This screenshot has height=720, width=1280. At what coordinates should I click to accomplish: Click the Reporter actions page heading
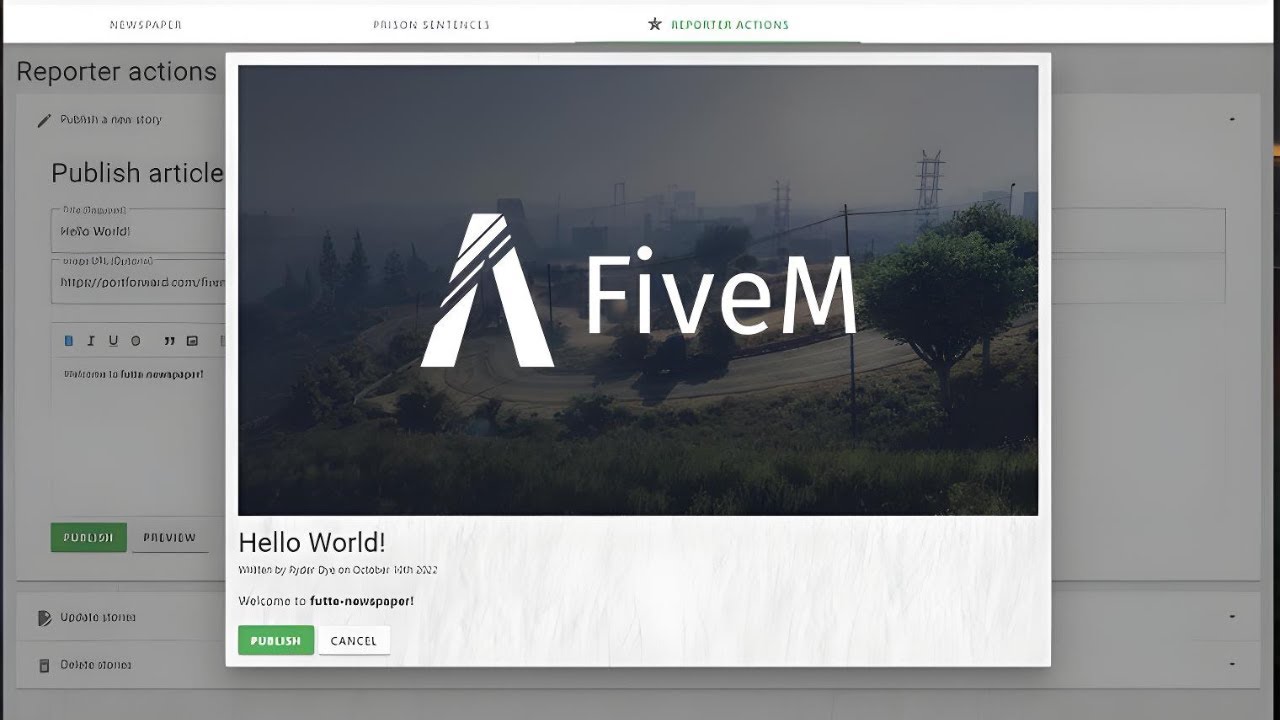[x=117, y=72]
